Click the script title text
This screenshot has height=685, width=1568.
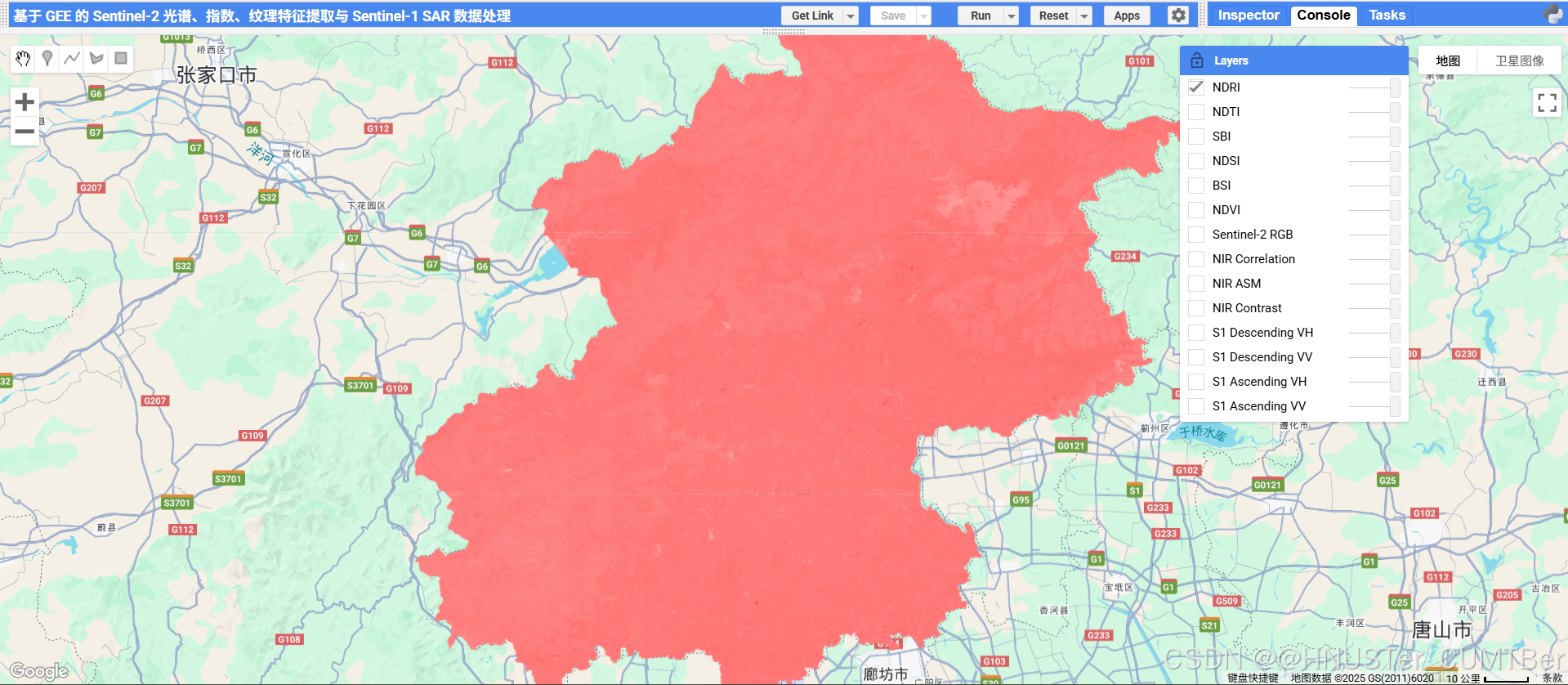[x=261, y=16]
